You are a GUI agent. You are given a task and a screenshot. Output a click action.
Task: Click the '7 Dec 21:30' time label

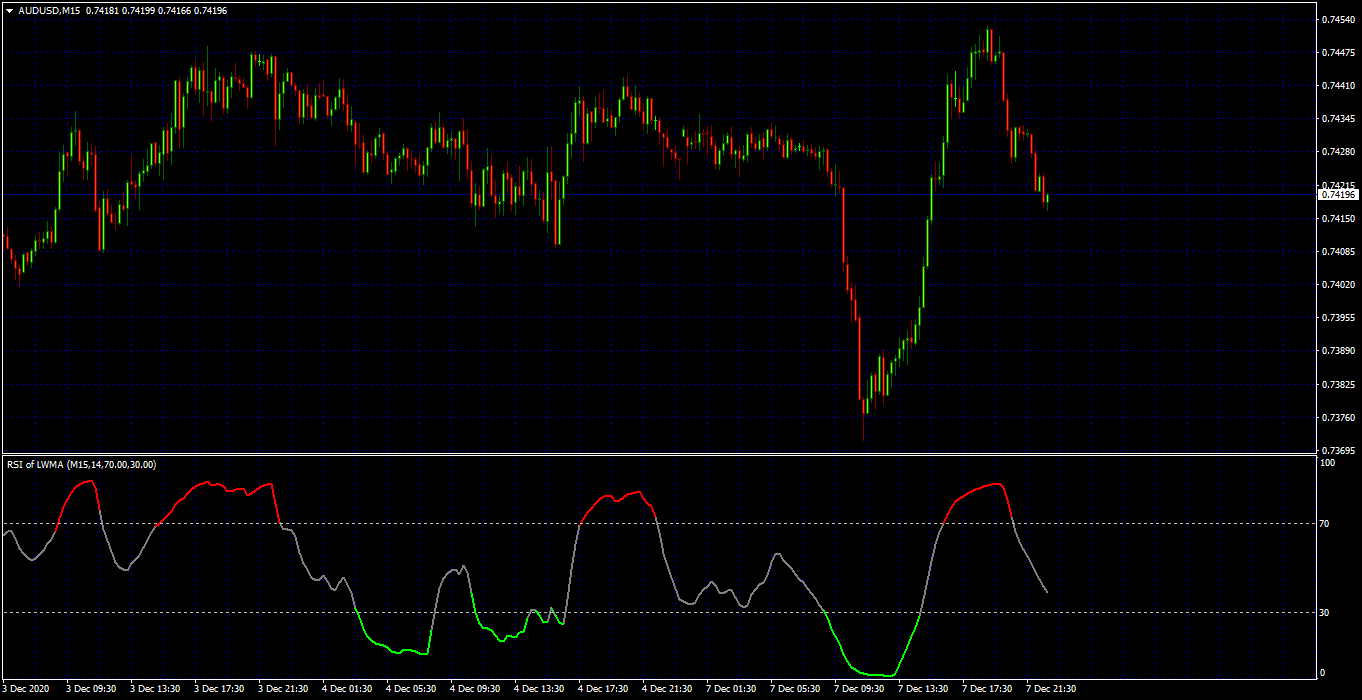pos(1051,689)
